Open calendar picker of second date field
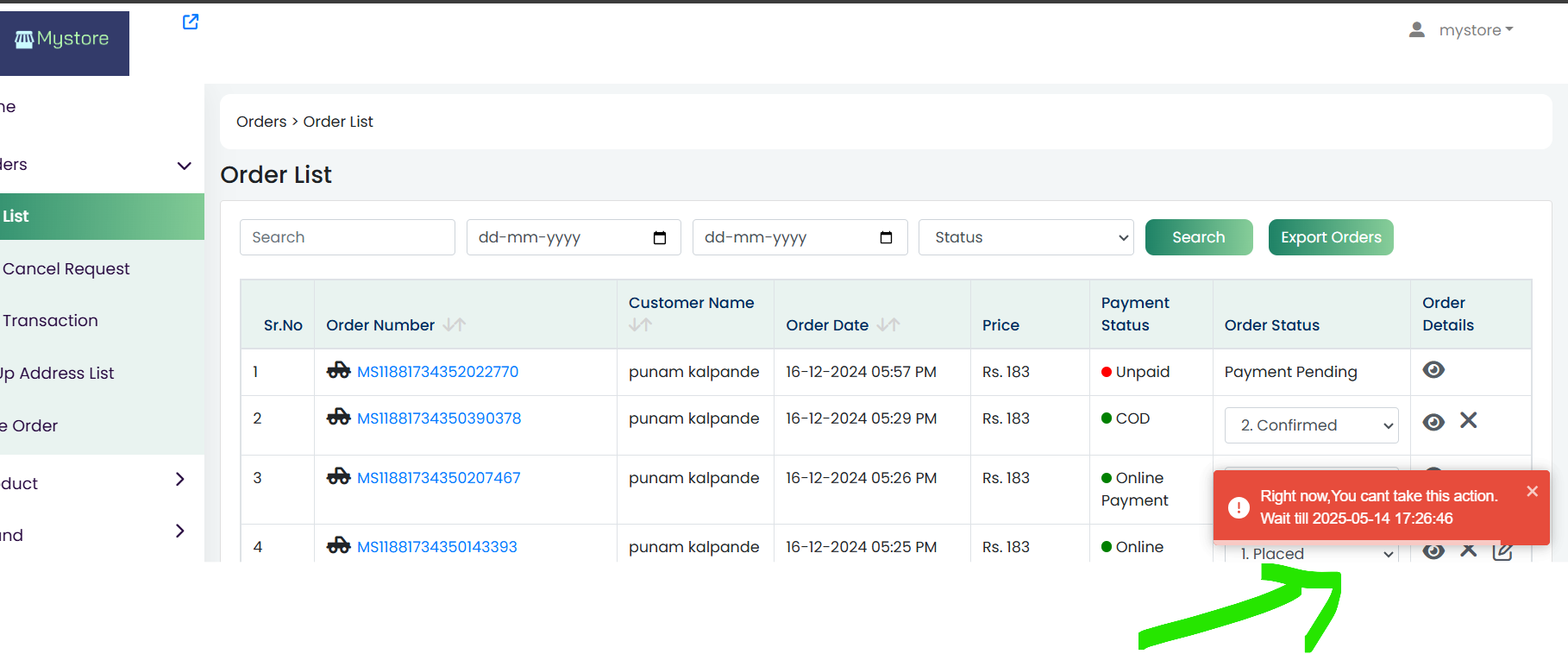Viewport: 1568px width, 654px height. (886, 237)
